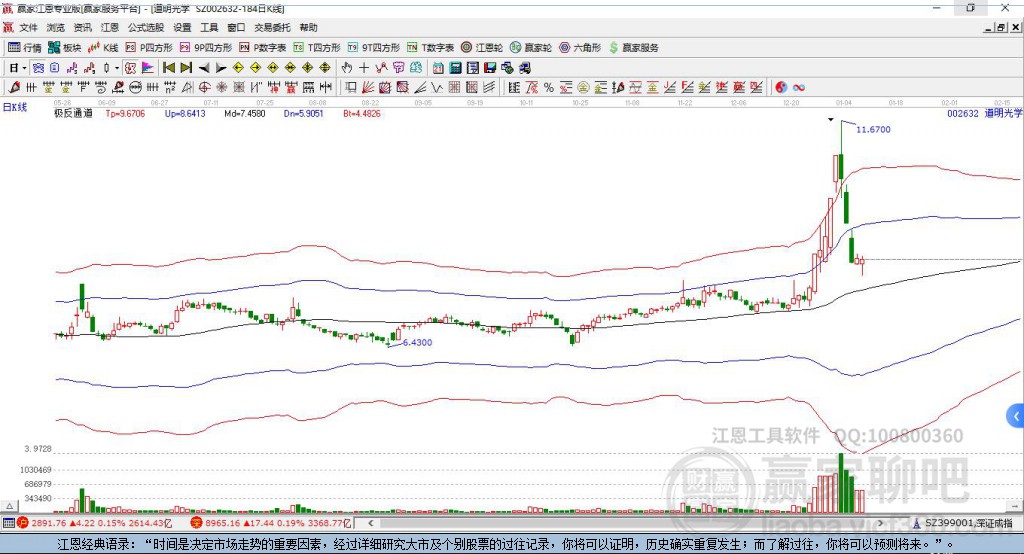Open 赢家服务 service link

[633, 48]
